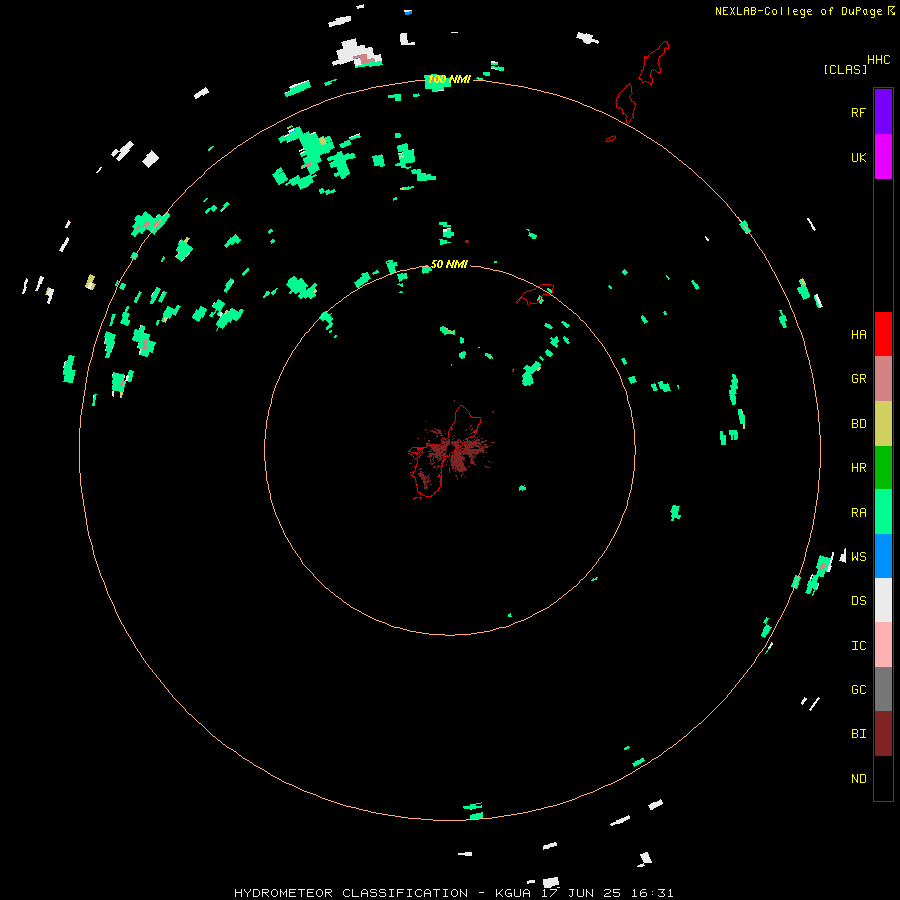Click the BI legend label
The height and width of the screenshot is (900, 900).
858,734
